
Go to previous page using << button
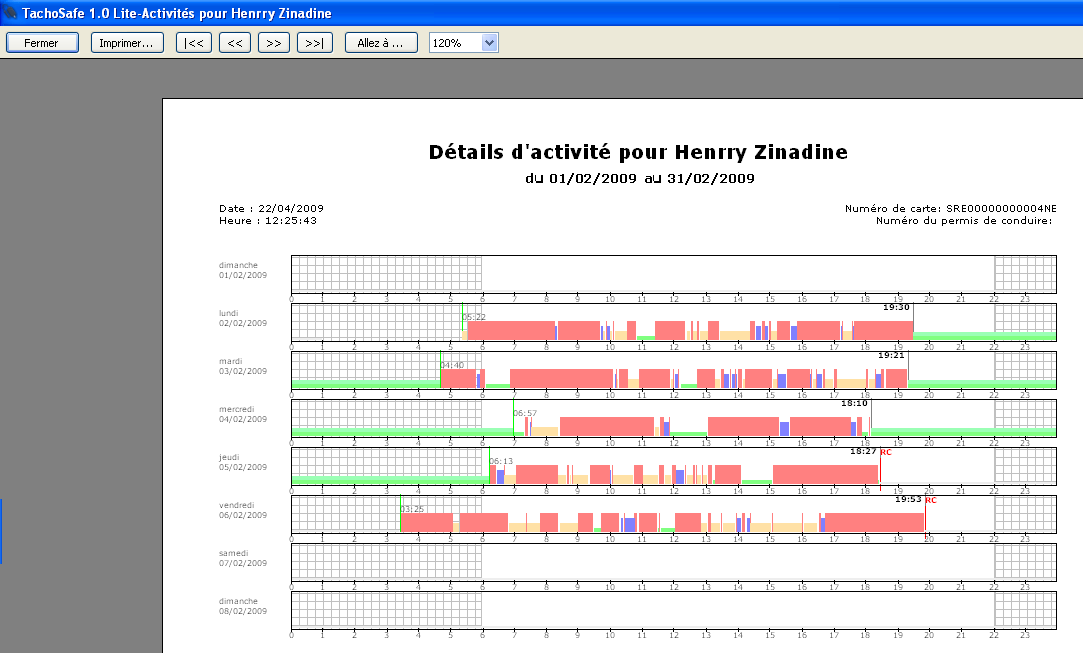[x=235, y=43]
